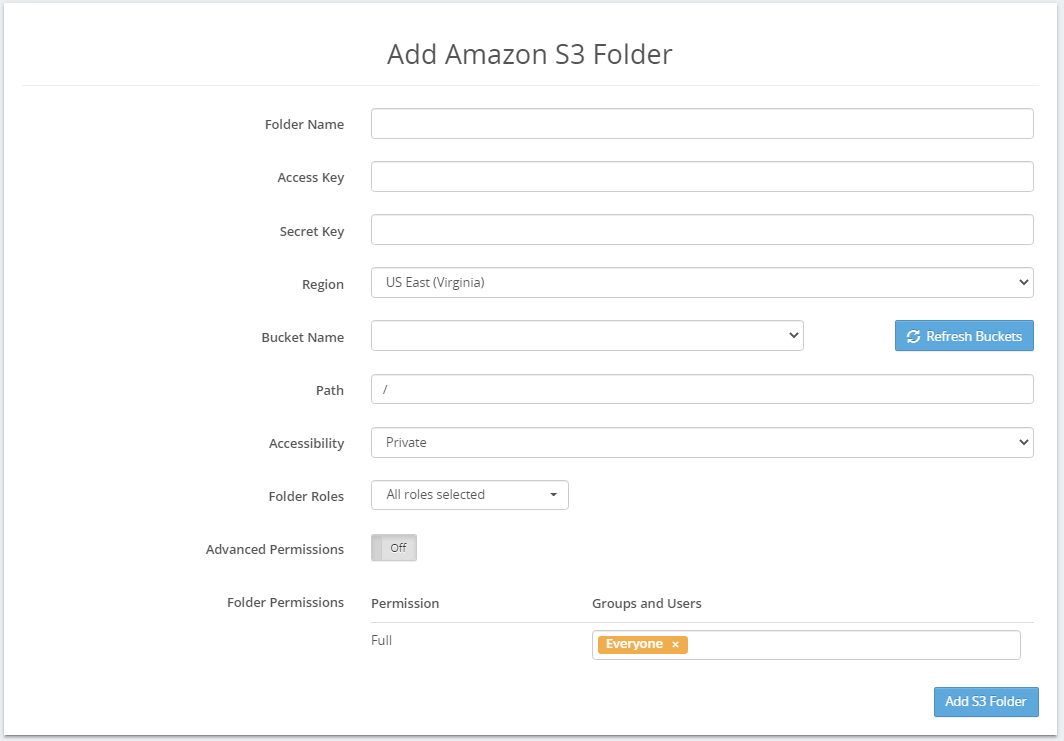The height and width of the screenshot is (741, 1064).
Task: Click the Region label
Action: [x=323, y=284]
